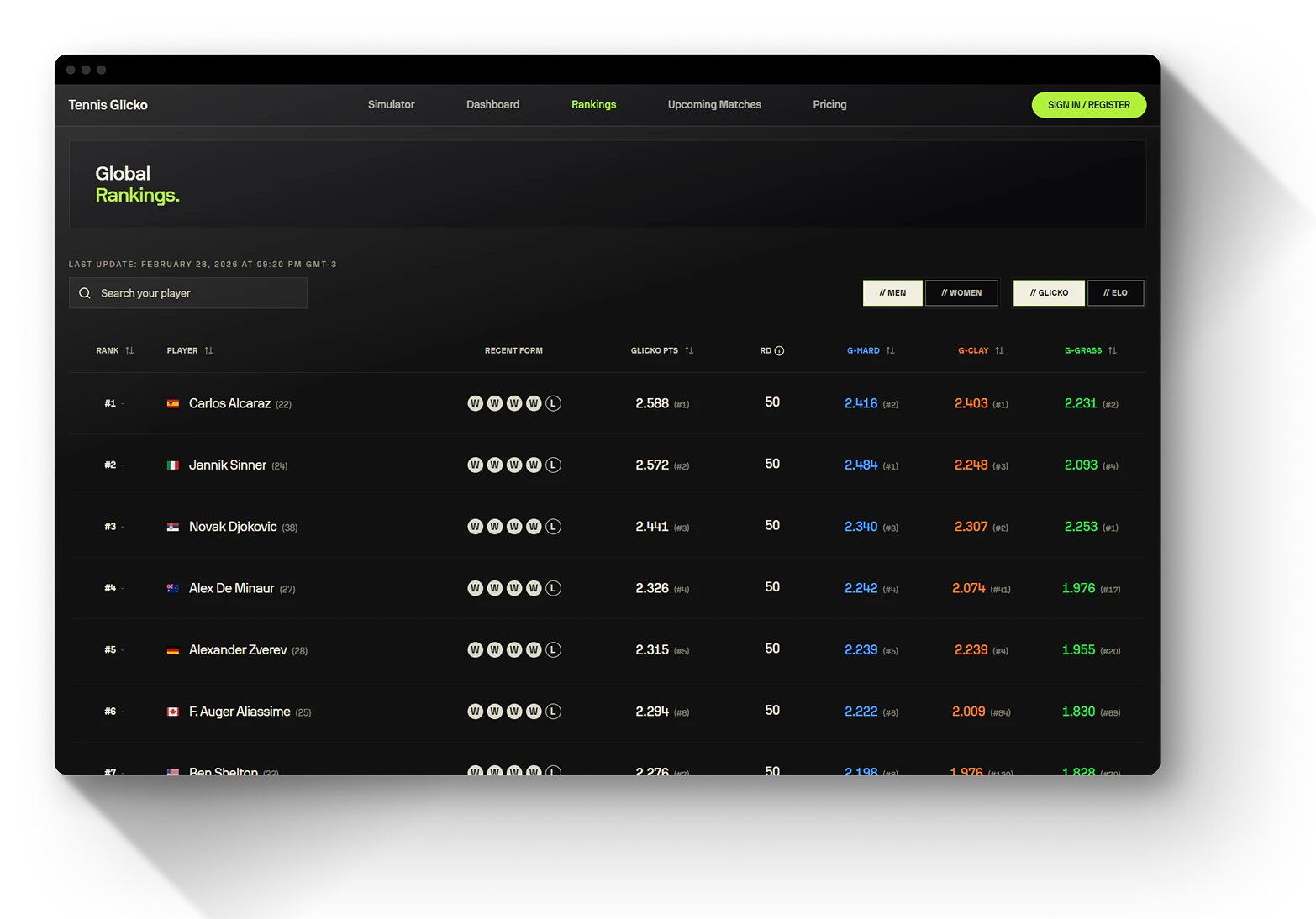Click the #1 rank cell
The height and width of the screenshot is (919, 1316).
tap(110, 403)
